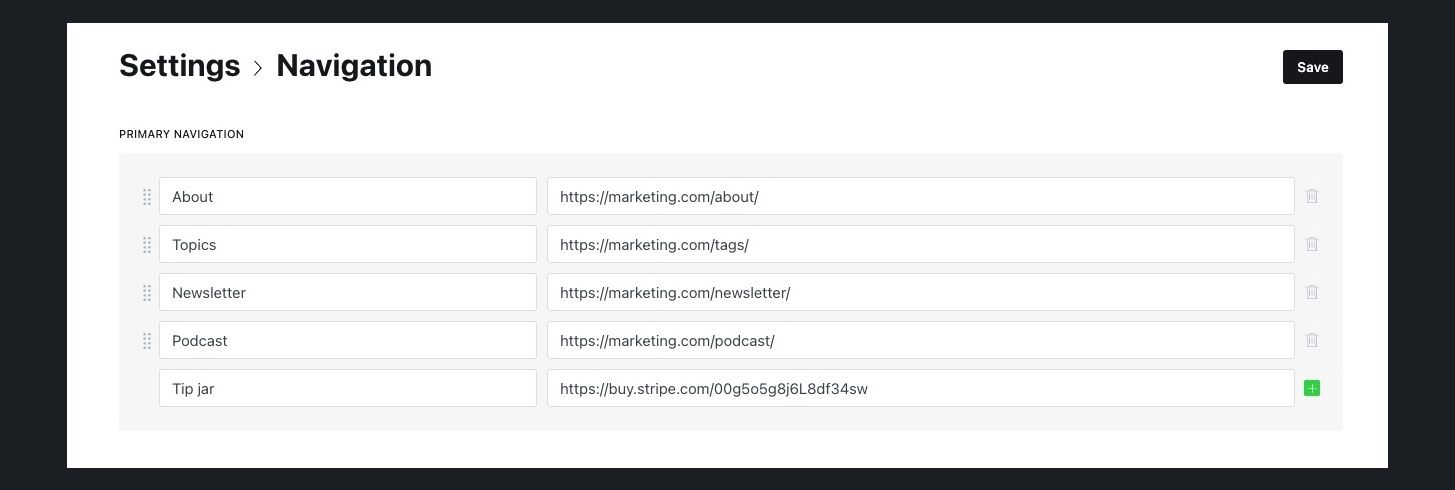This screenshot has height=490, width=1455.
Task: Click the buy.stripe.com URL field
Action: [920, 388]
